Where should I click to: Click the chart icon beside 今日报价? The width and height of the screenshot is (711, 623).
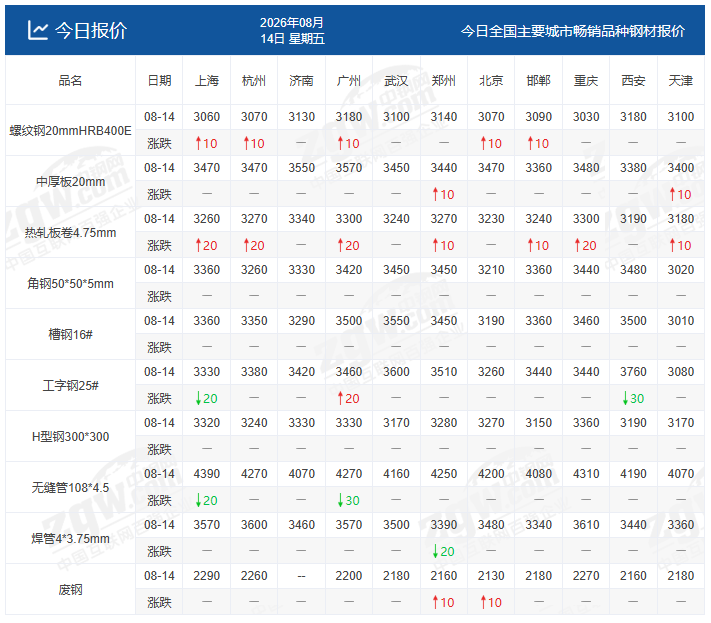point(37,30)
